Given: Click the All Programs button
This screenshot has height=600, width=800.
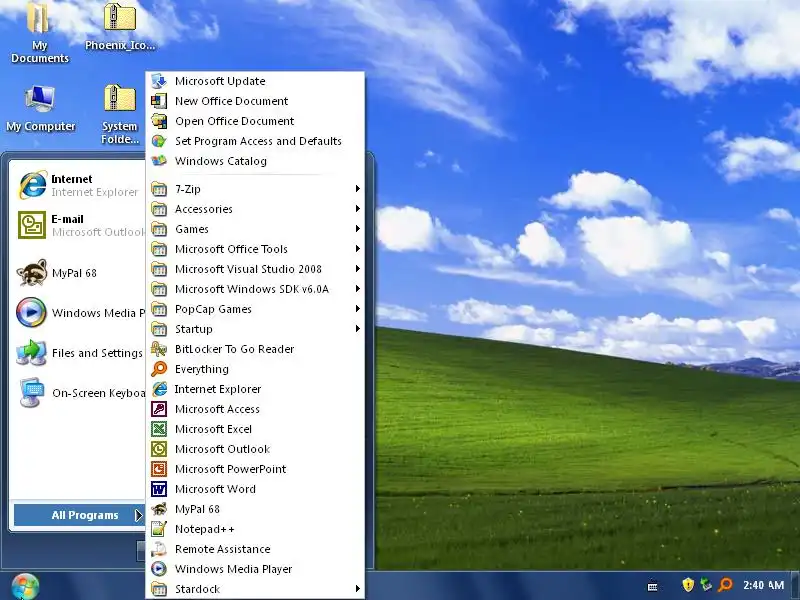Looking at the screenshot, I should tap(79, 515).
